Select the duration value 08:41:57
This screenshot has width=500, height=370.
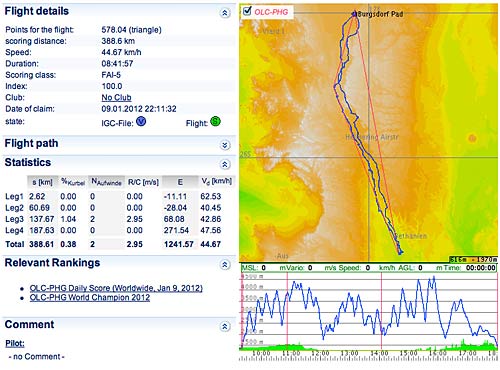[117, 63]
